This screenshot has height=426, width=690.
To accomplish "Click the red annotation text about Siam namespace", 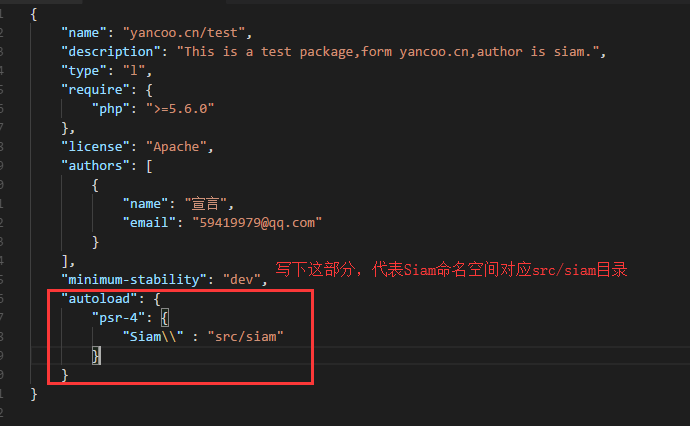I will [451, 270].
